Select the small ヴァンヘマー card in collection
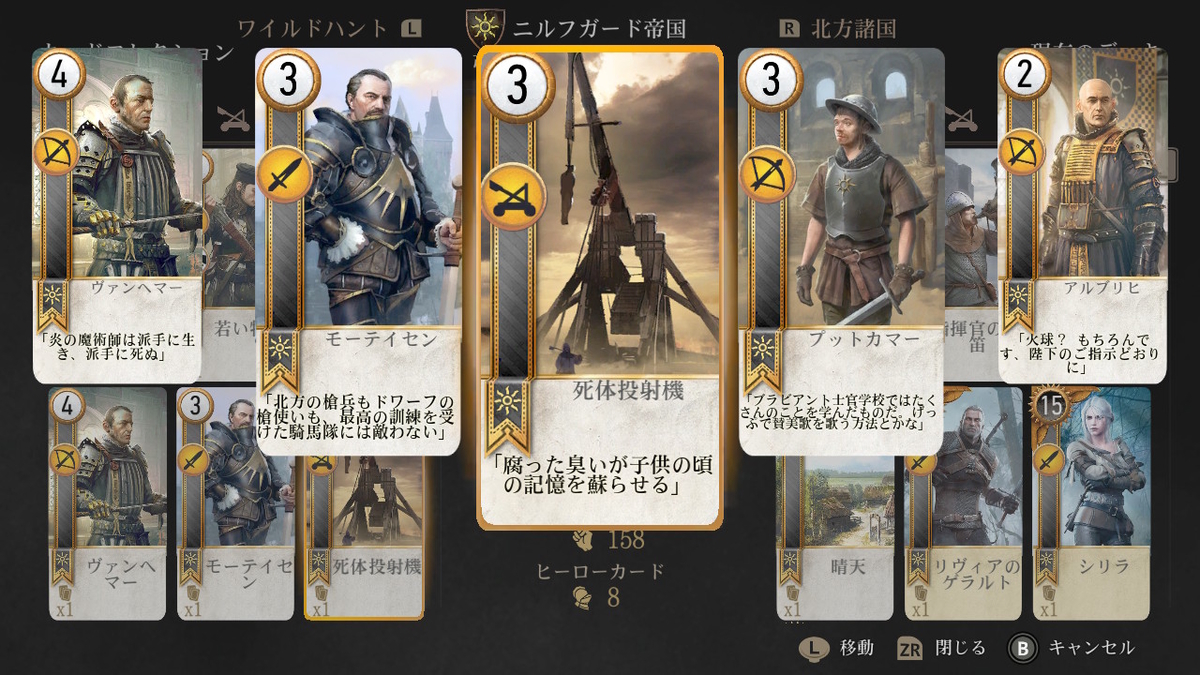 (x=108, y=503)
